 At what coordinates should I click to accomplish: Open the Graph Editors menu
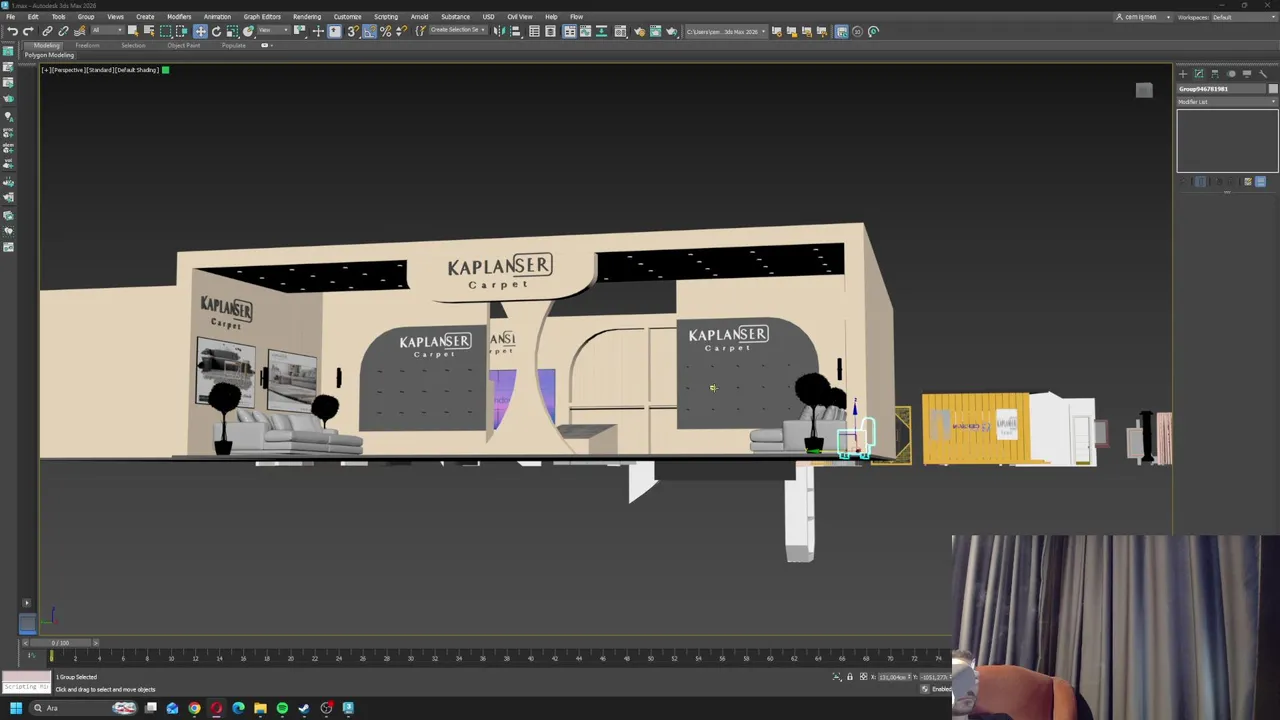point(262,17)
